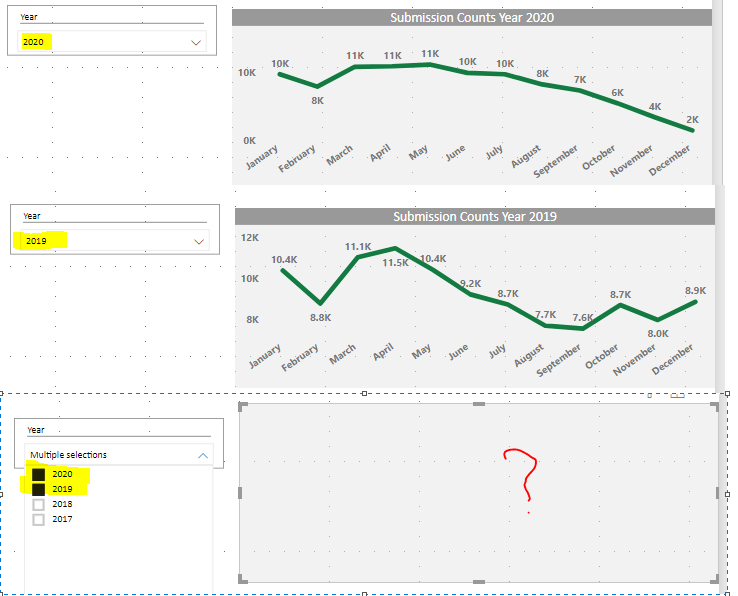
Task: Click the empty visual placeholder with question mark
Action: pos(479,493)
